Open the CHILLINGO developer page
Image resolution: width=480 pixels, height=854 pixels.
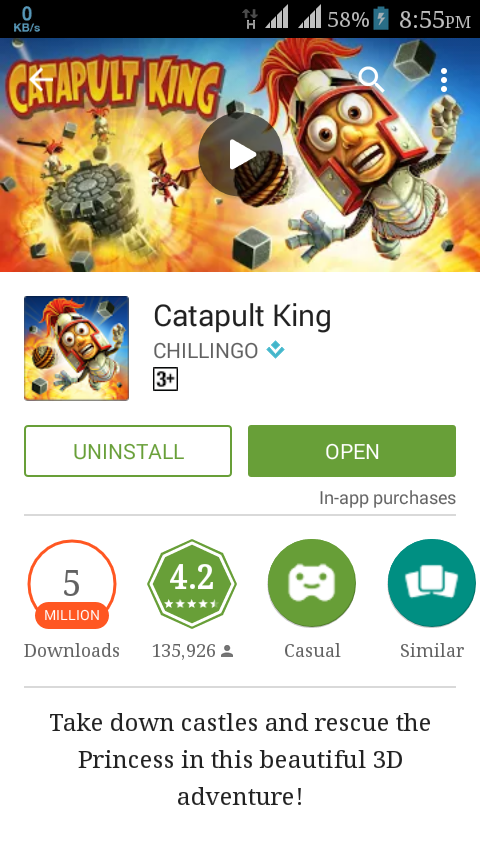pyautogui.click(x=205, y=351)
